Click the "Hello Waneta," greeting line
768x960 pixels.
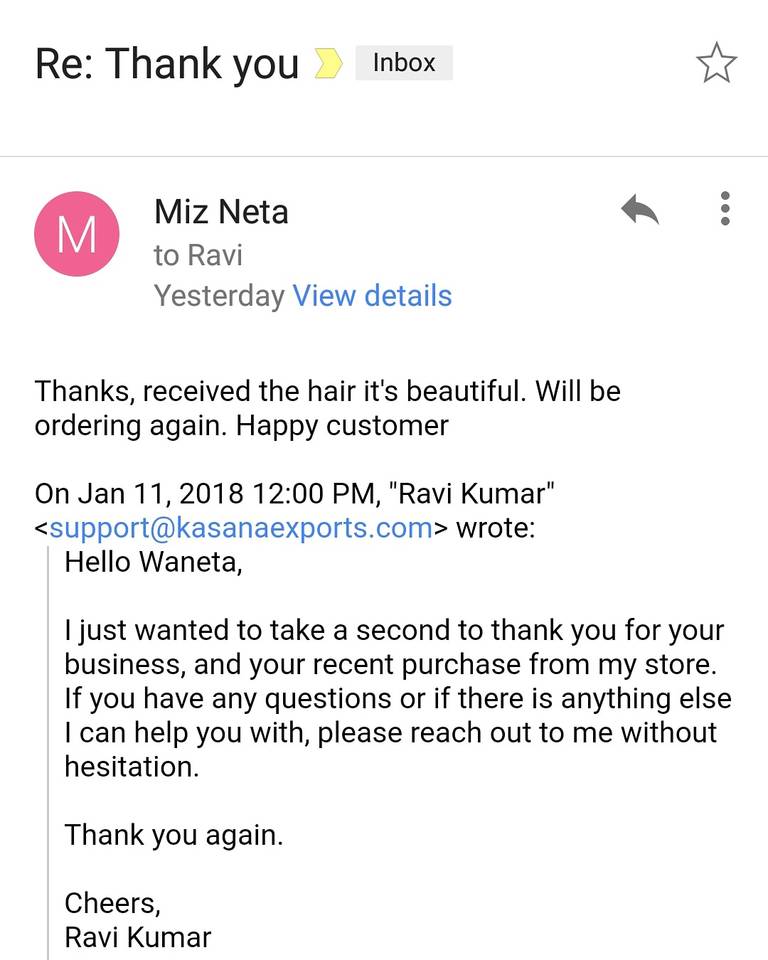(x=153, y=562)
